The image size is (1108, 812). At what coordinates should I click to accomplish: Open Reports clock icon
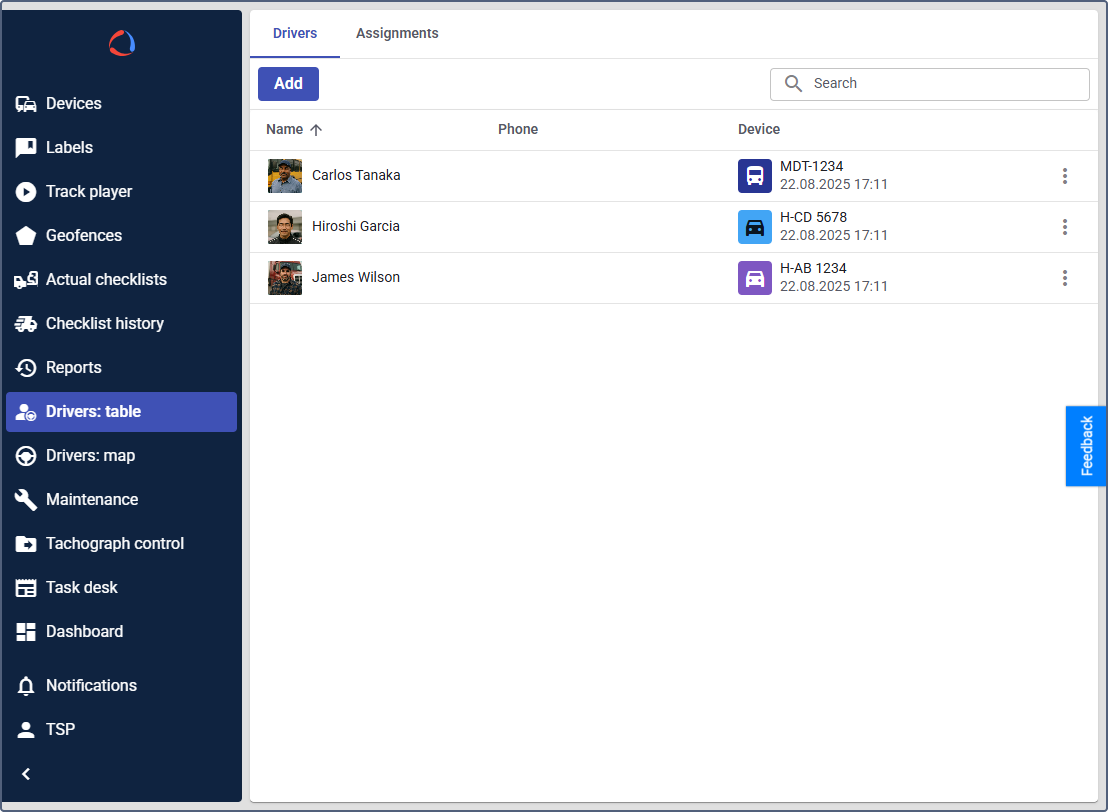pos(26,367)
